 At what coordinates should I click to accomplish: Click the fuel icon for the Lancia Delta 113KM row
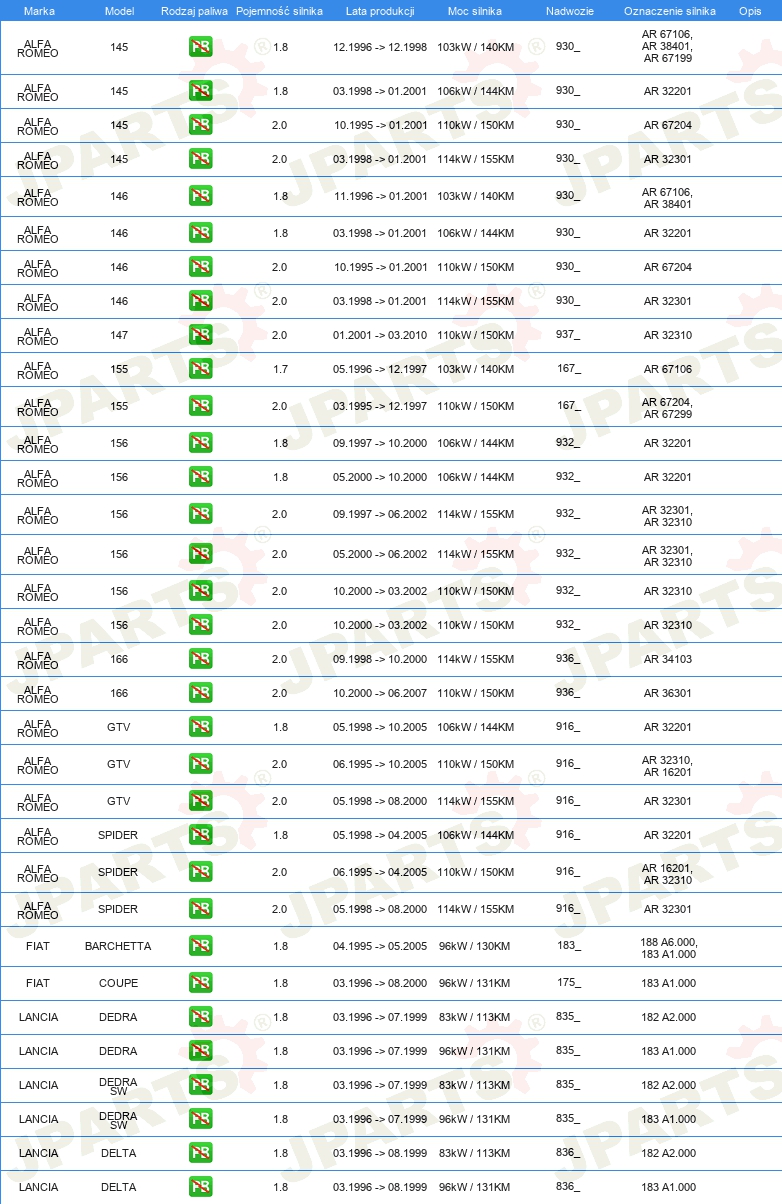[201, 1153]
